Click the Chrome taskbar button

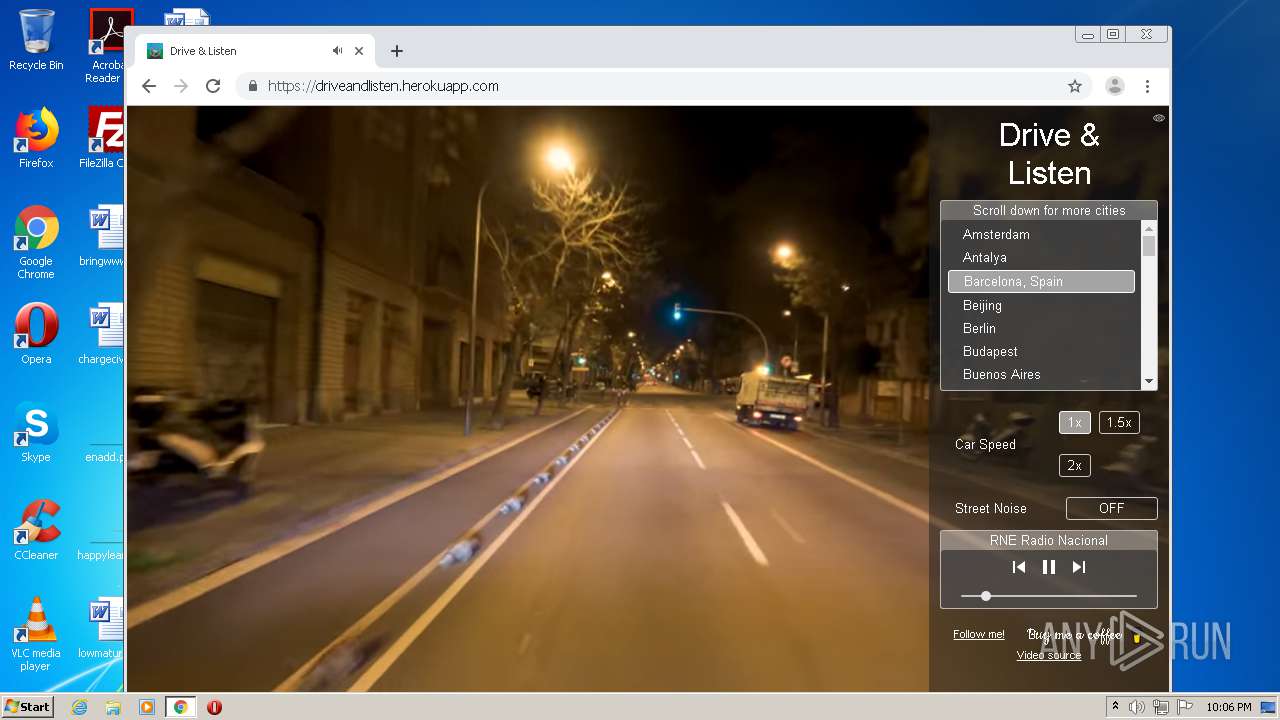(x=180, y=707)
